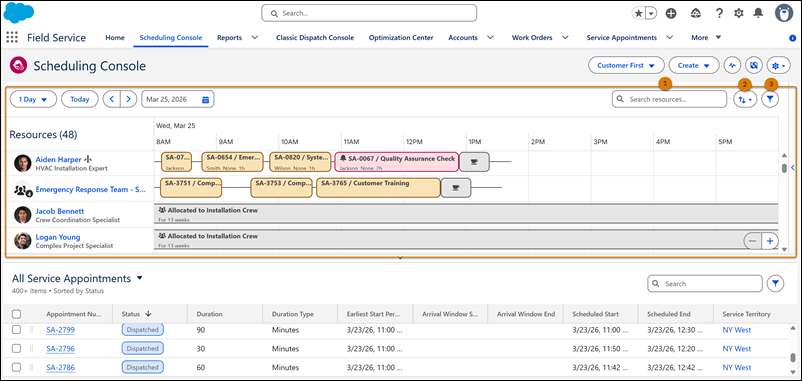
Task: Zoom in the Gantt with plus
Action: click(770, 240)
